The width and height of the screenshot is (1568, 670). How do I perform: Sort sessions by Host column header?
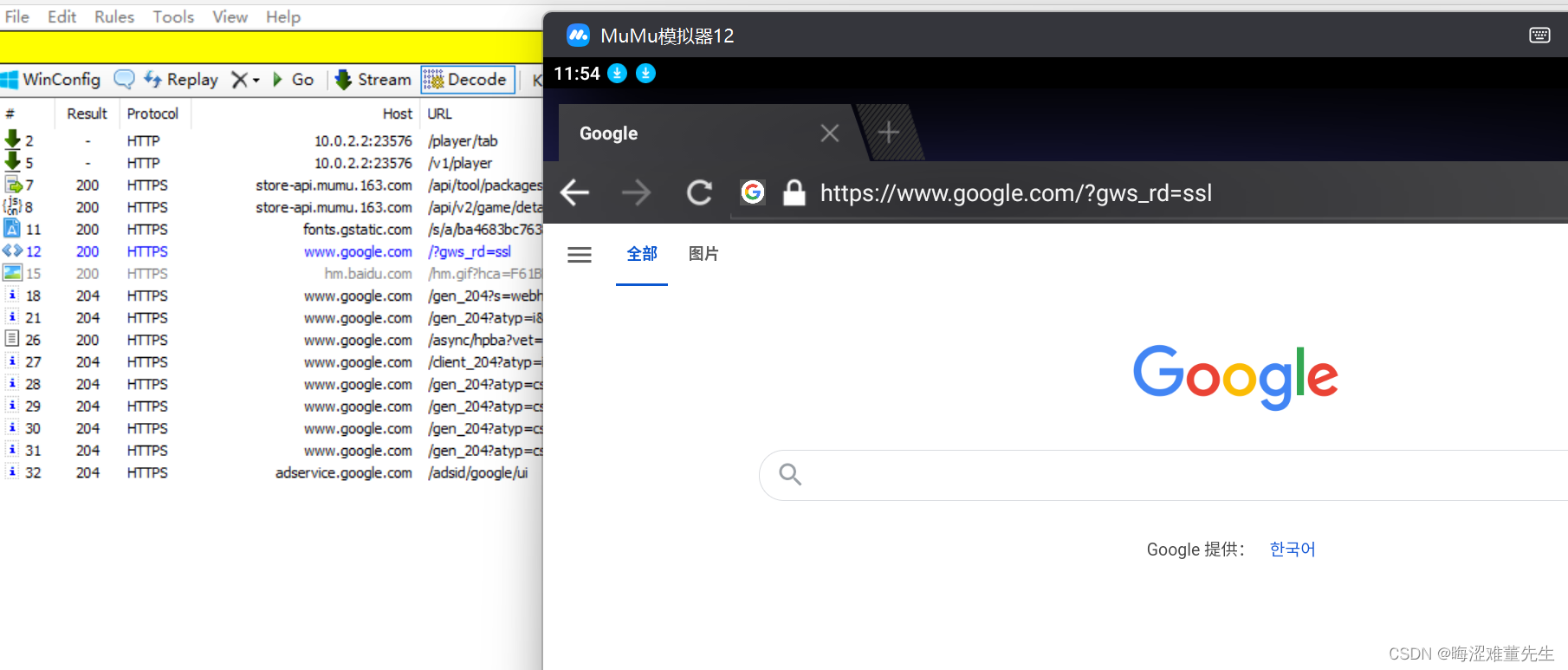[x=398, y=114]
